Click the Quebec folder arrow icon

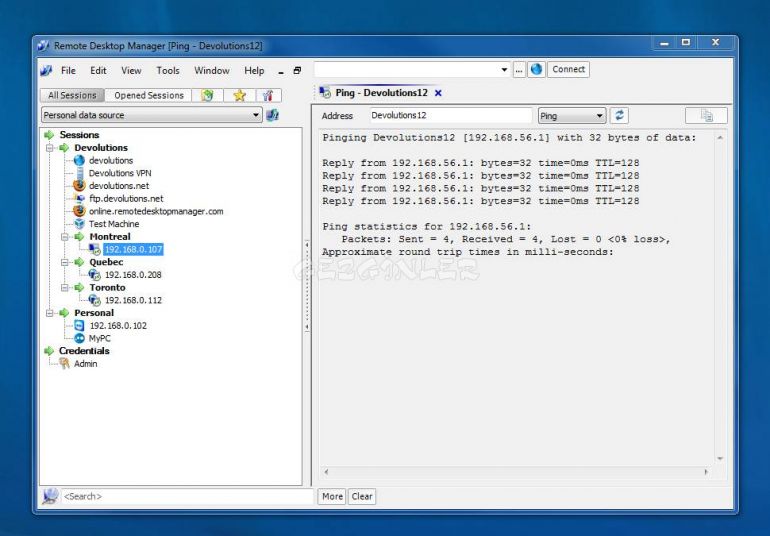coord(79,262)
